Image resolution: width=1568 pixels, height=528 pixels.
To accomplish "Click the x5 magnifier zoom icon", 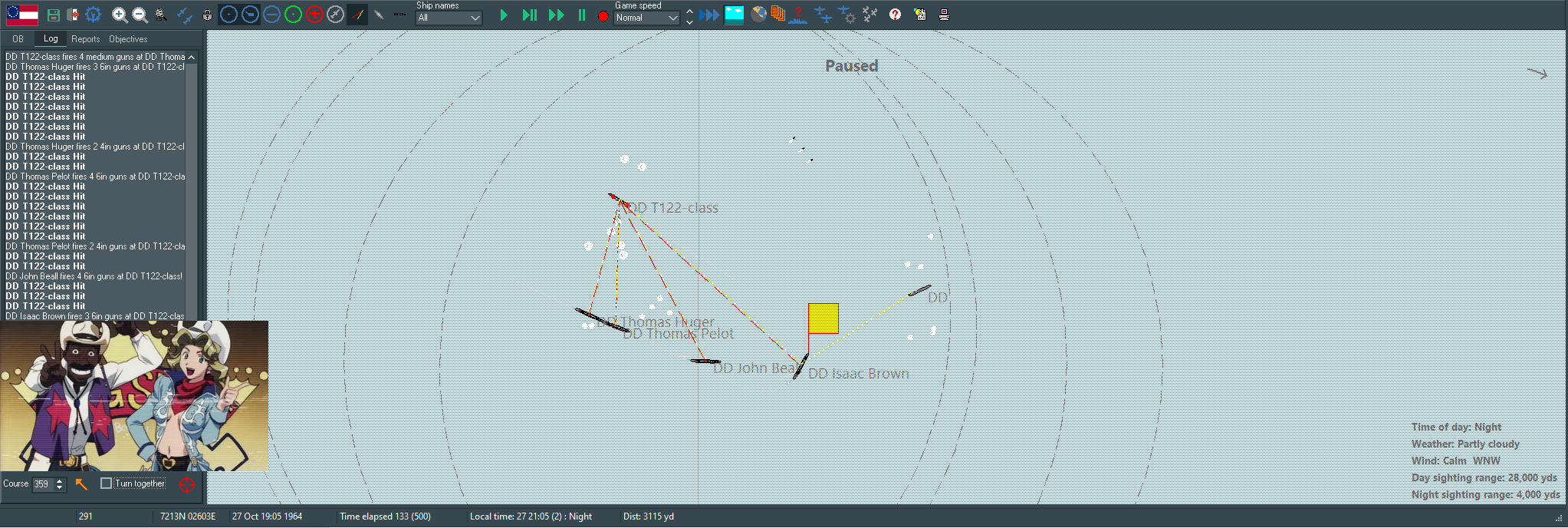I will point(160,15).
